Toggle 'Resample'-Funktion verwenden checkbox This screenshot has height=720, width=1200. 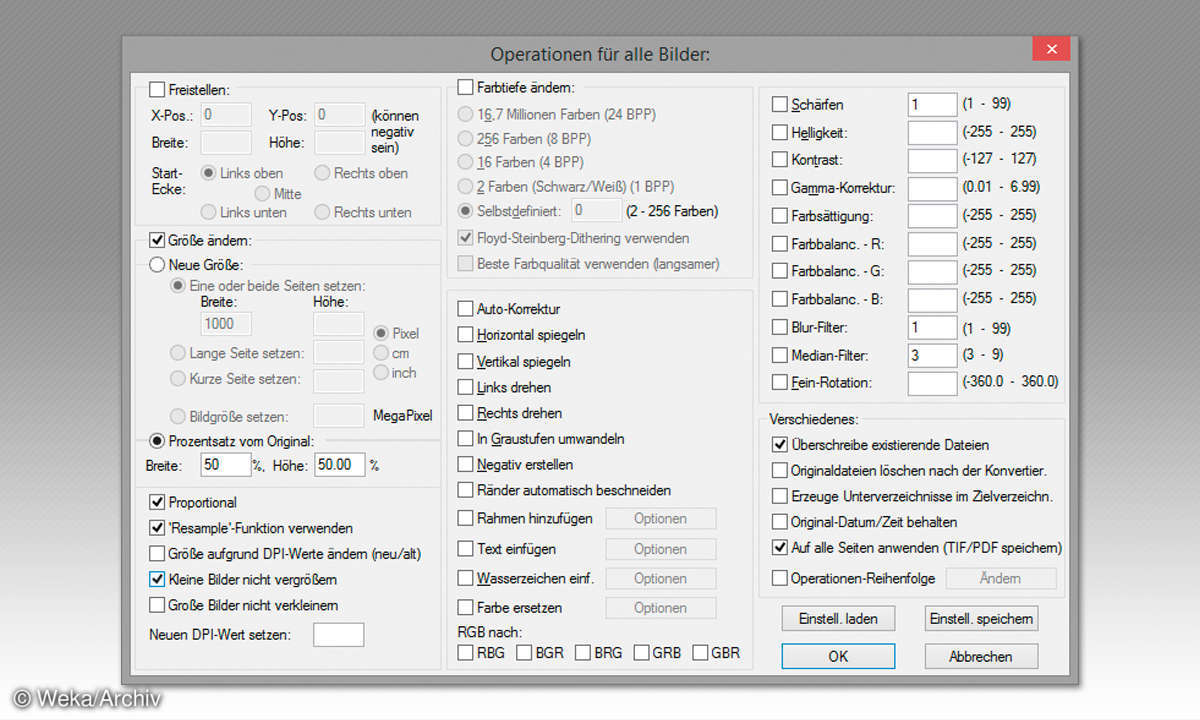156,528
